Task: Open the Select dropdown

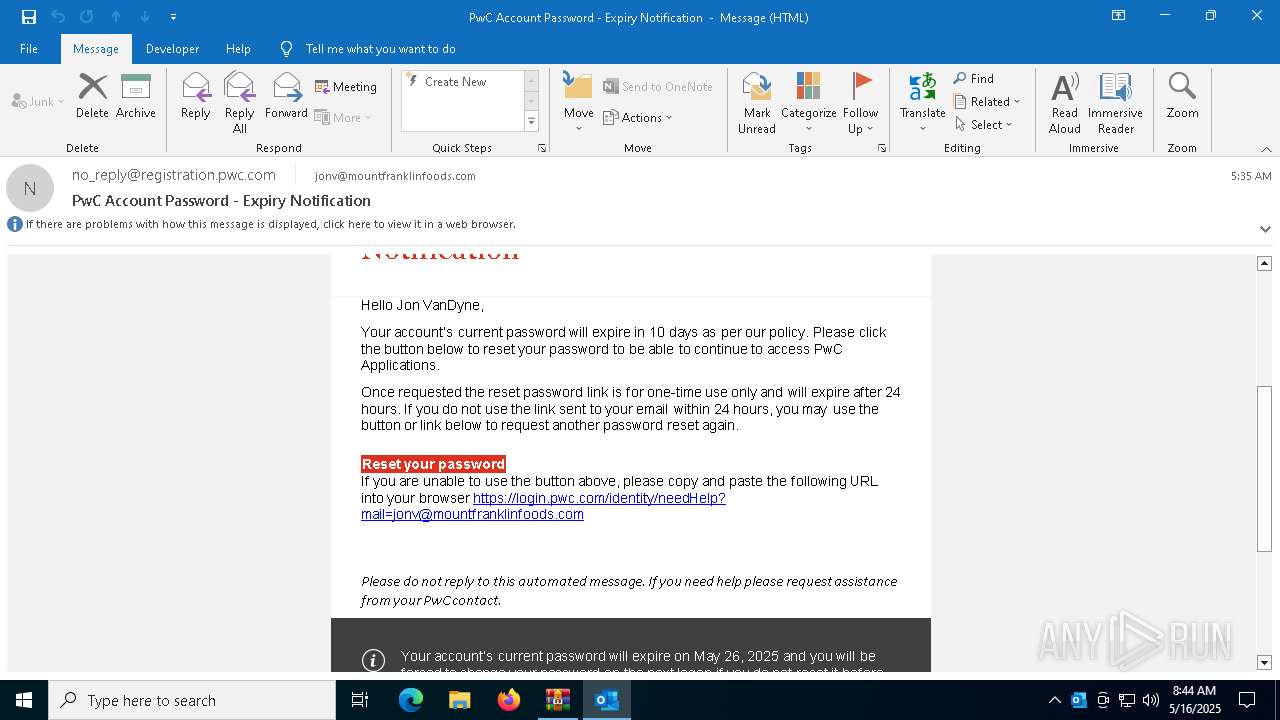Action: (x=983, y=124)
